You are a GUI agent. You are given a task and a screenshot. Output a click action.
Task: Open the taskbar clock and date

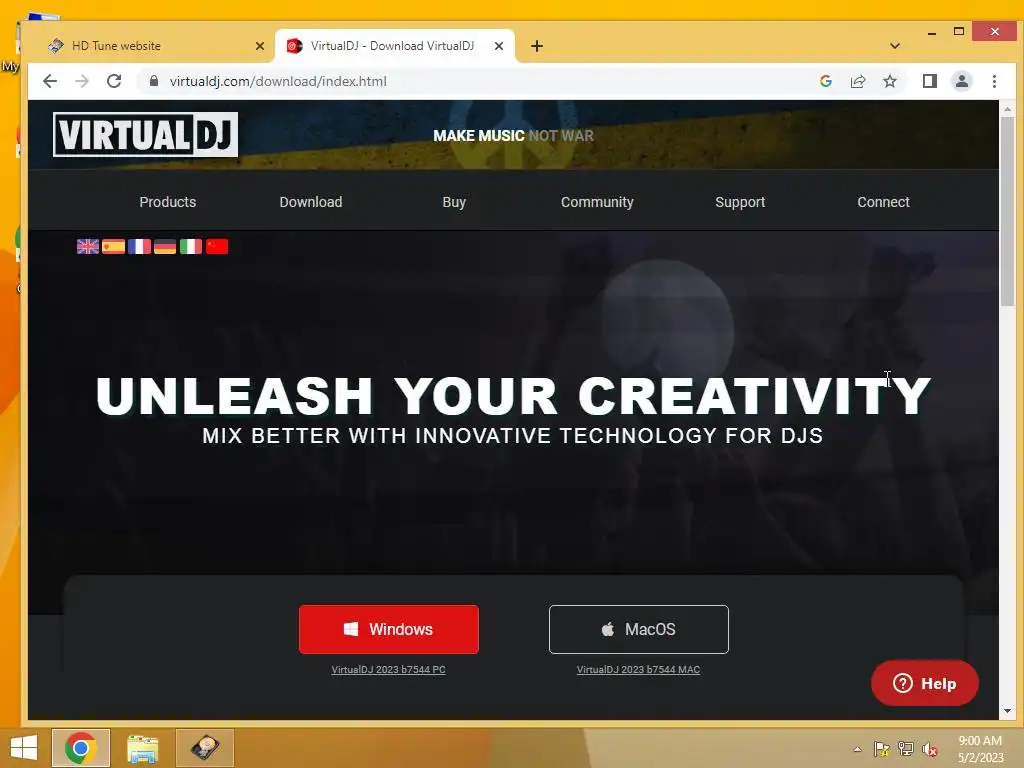(x=980, y=748)
